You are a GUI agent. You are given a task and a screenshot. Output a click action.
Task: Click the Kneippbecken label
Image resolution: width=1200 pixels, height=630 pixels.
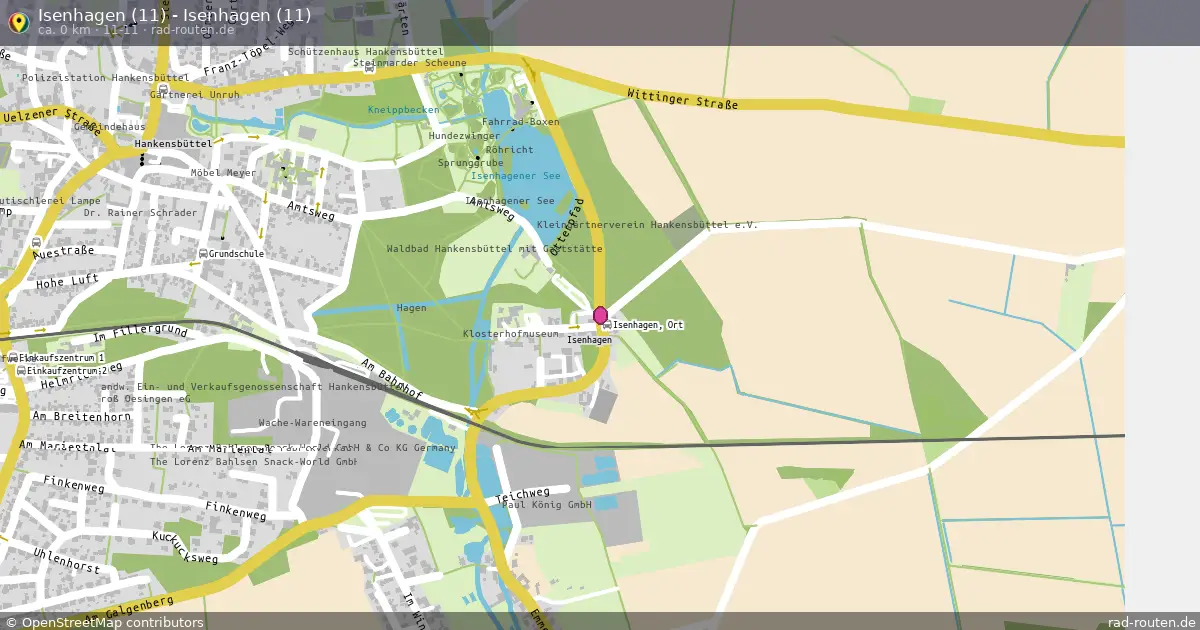[403, 110]
